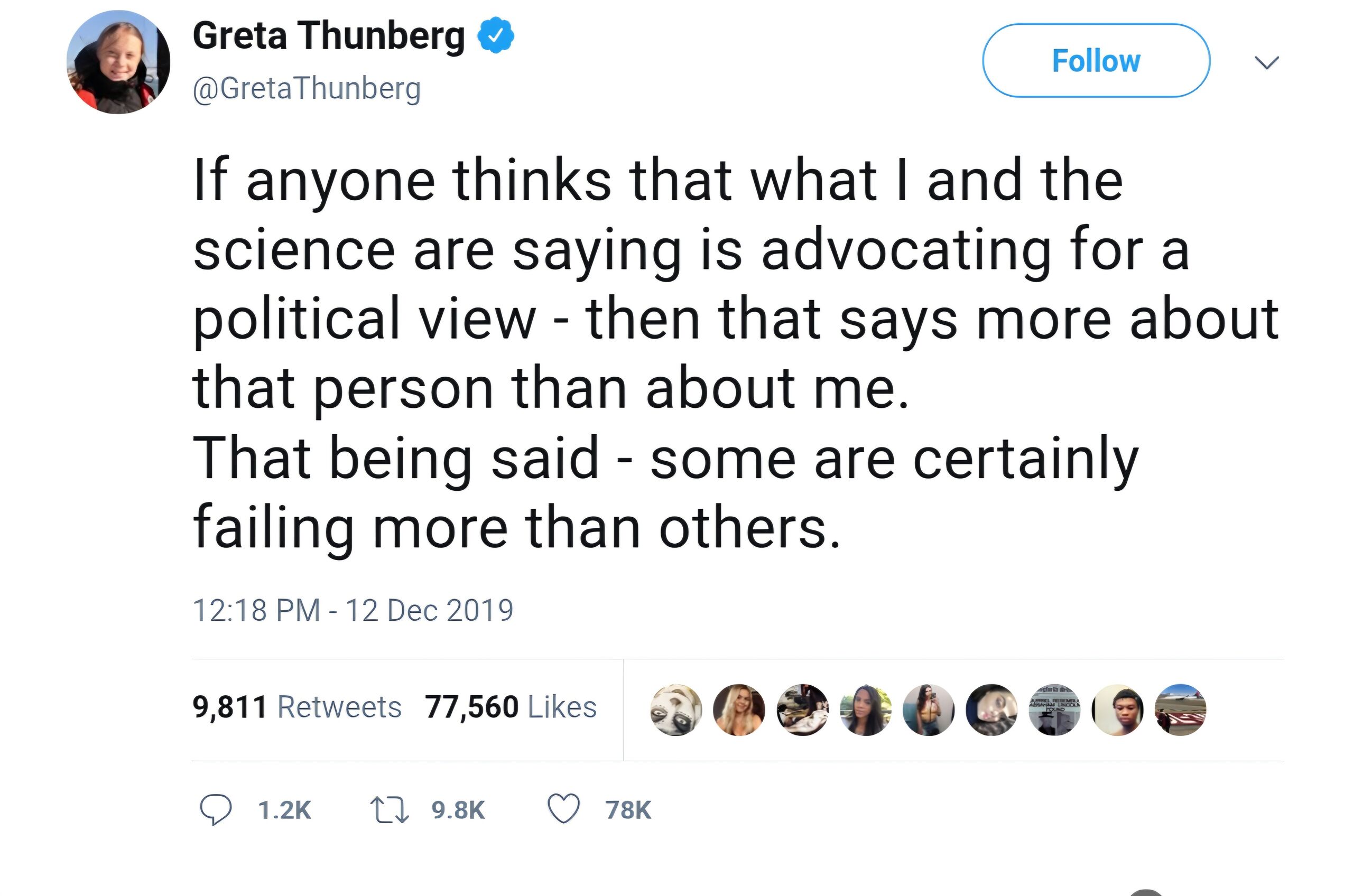Click the 1.2K replies count

tap(285, 810)
